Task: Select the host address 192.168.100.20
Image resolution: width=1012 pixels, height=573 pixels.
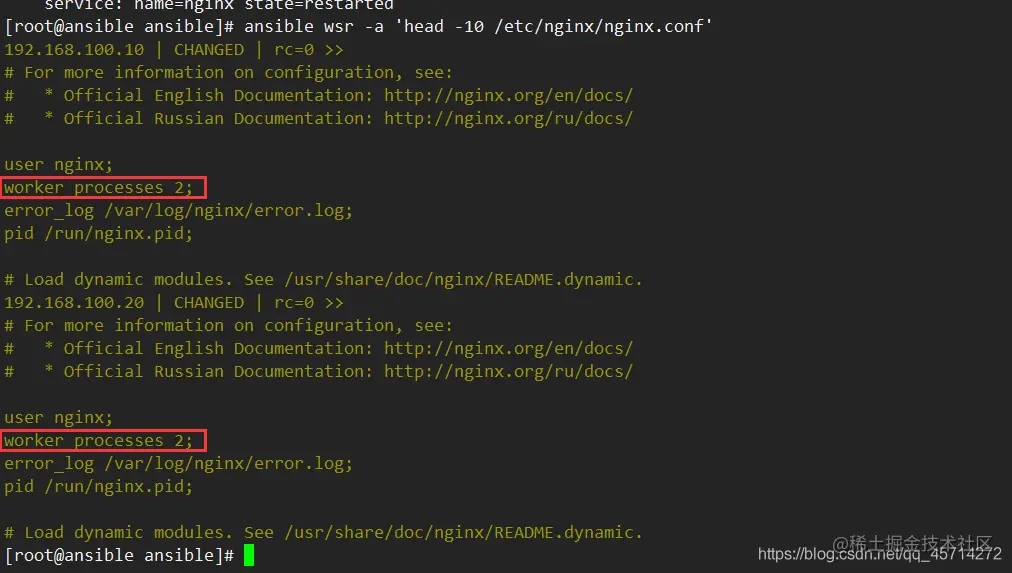Action: coord(74,303)
